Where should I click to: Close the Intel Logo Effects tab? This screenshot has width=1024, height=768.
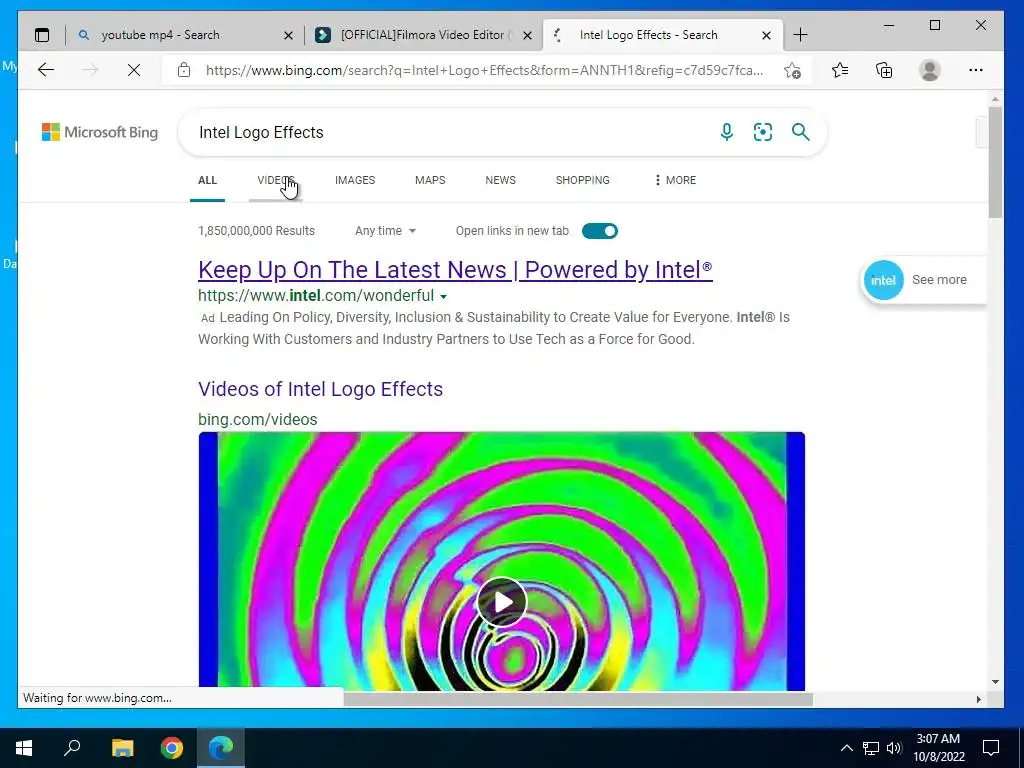coord(767,35)
